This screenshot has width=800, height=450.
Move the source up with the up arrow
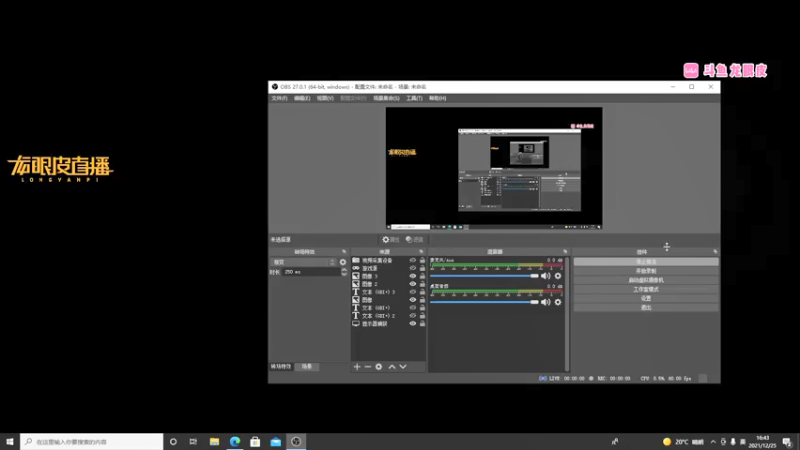pyautogui.click(x=392, y=367)
